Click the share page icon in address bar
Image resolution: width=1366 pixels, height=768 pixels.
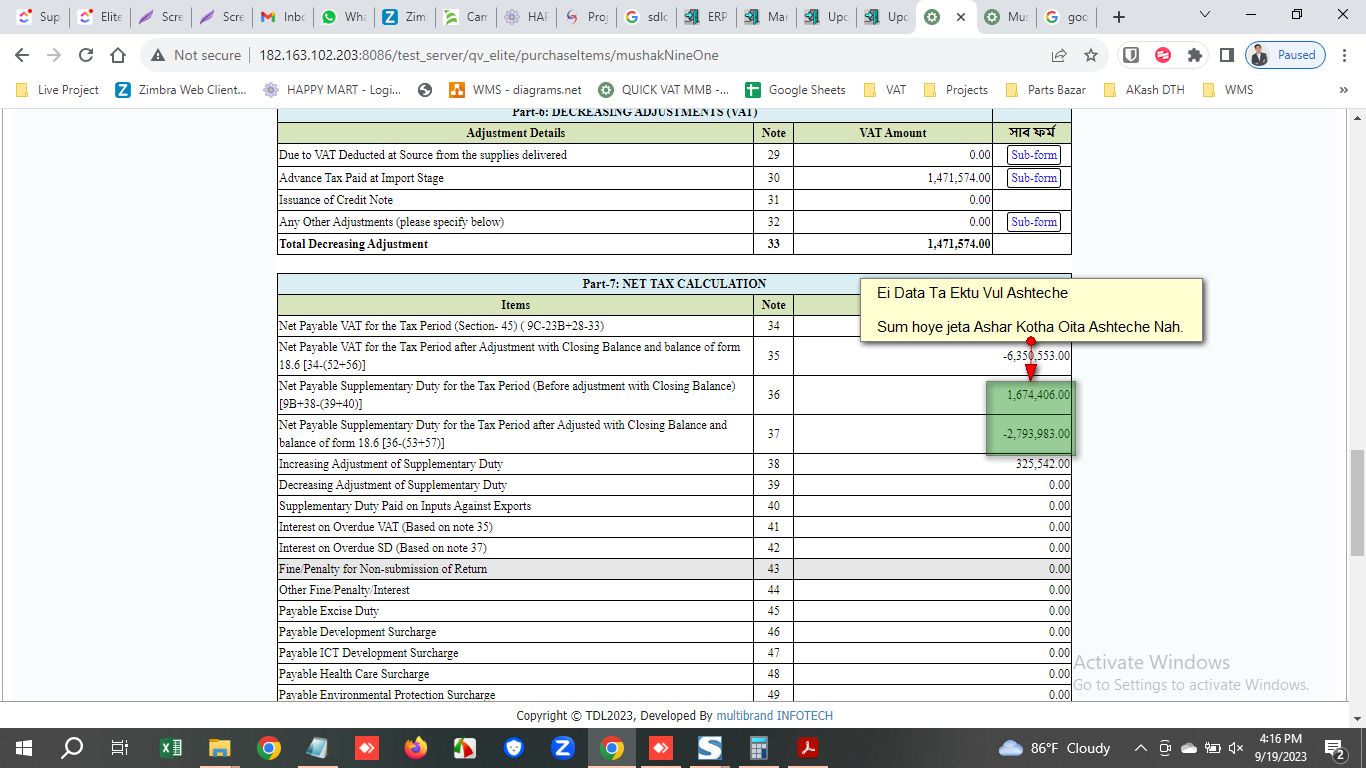tap(1059, 55)
